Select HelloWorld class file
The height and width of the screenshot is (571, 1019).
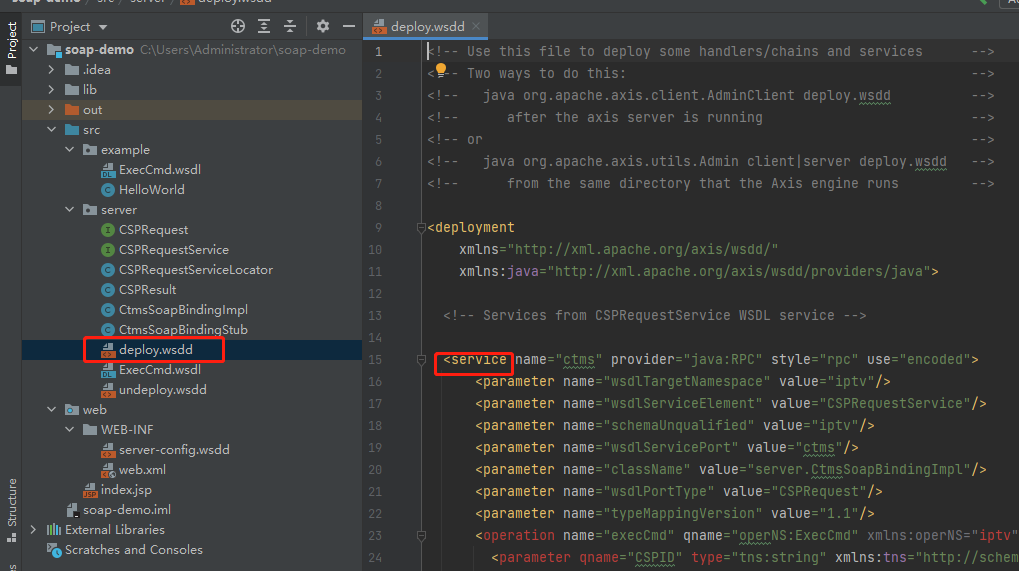pyautogui.click(x=151, y=190)
